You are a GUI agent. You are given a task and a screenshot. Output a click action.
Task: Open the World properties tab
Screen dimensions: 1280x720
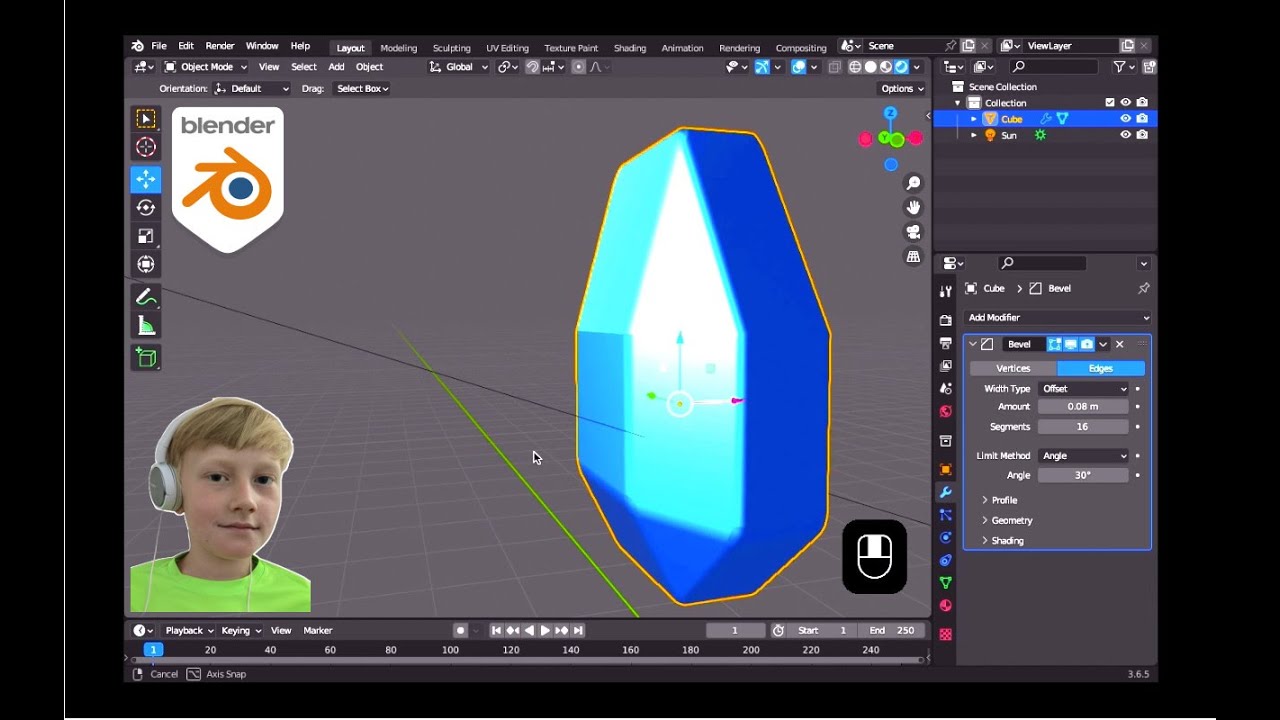coord(946,411)
